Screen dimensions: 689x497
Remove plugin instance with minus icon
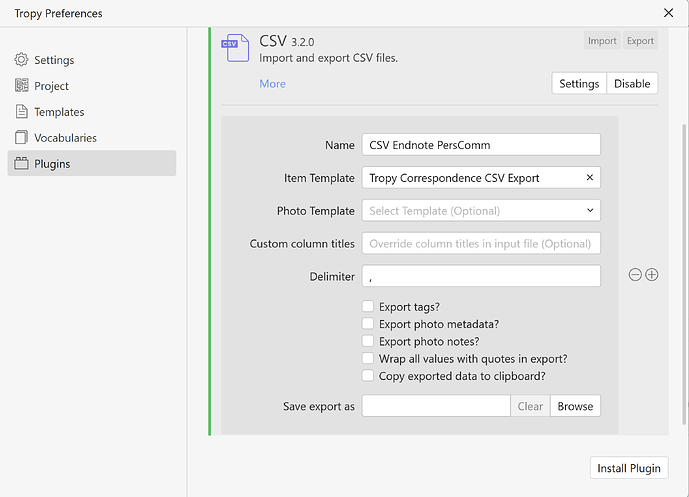click(635, 275)
